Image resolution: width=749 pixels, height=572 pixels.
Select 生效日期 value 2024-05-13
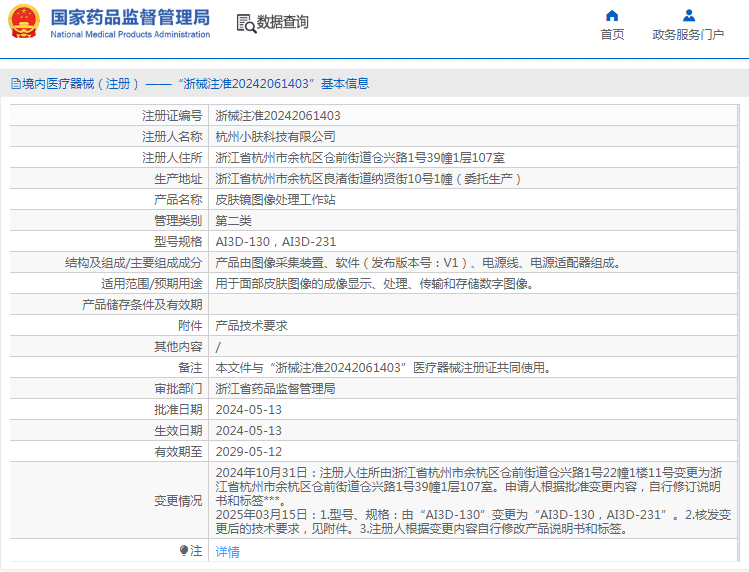pyautogui.click(x=248, y=431)
